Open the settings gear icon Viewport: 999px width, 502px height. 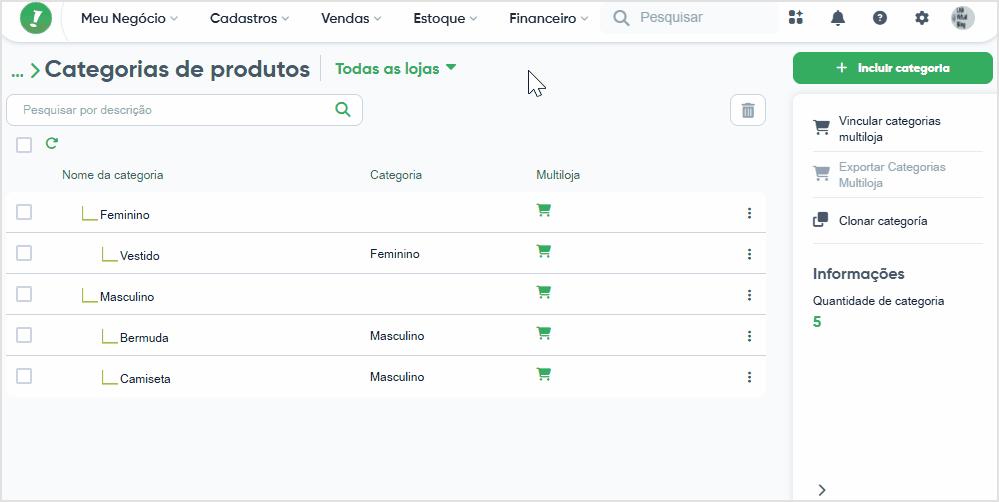click(922, 18)
